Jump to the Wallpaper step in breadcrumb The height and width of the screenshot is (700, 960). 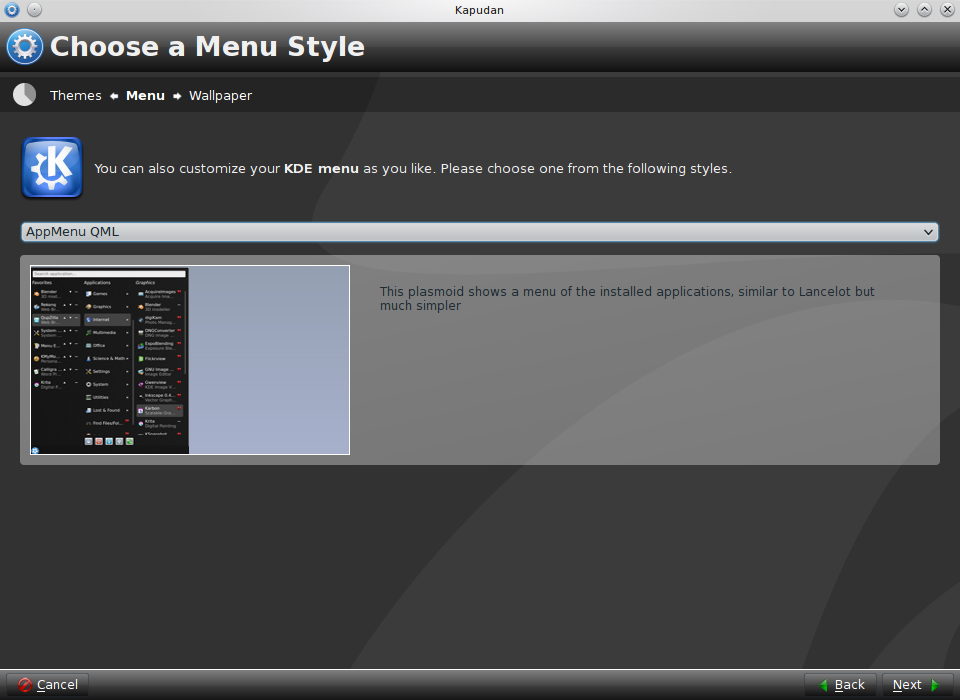point(220,96)
